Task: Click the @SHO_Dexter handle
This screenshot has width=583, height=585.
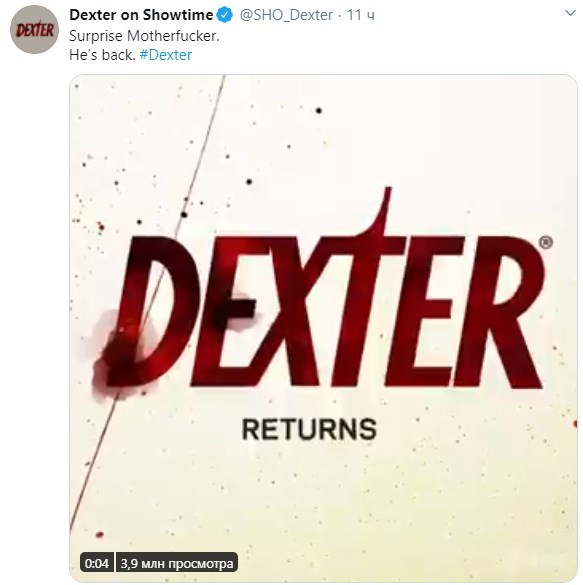Action: point(286,15)
